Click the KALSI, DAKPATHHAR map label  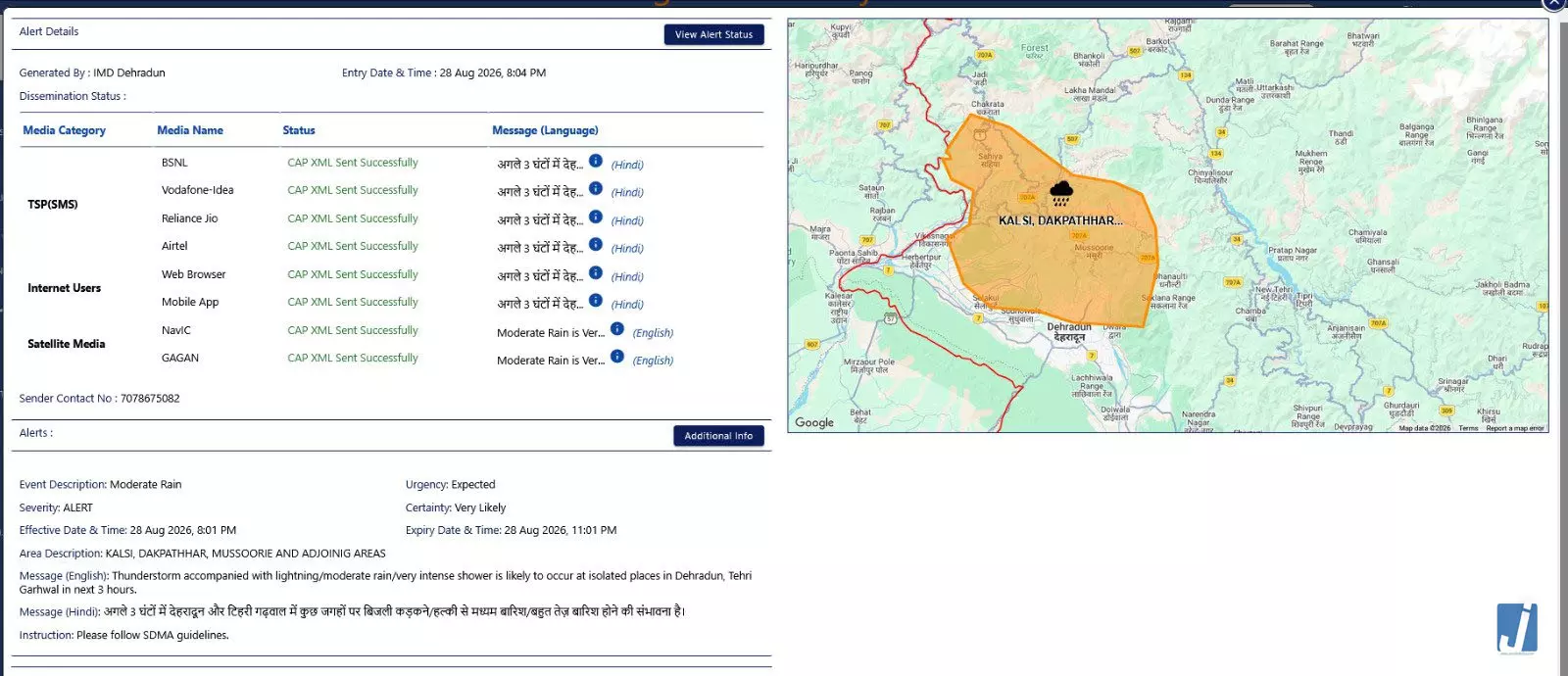pyautogui.click(x=1060, y=220)
